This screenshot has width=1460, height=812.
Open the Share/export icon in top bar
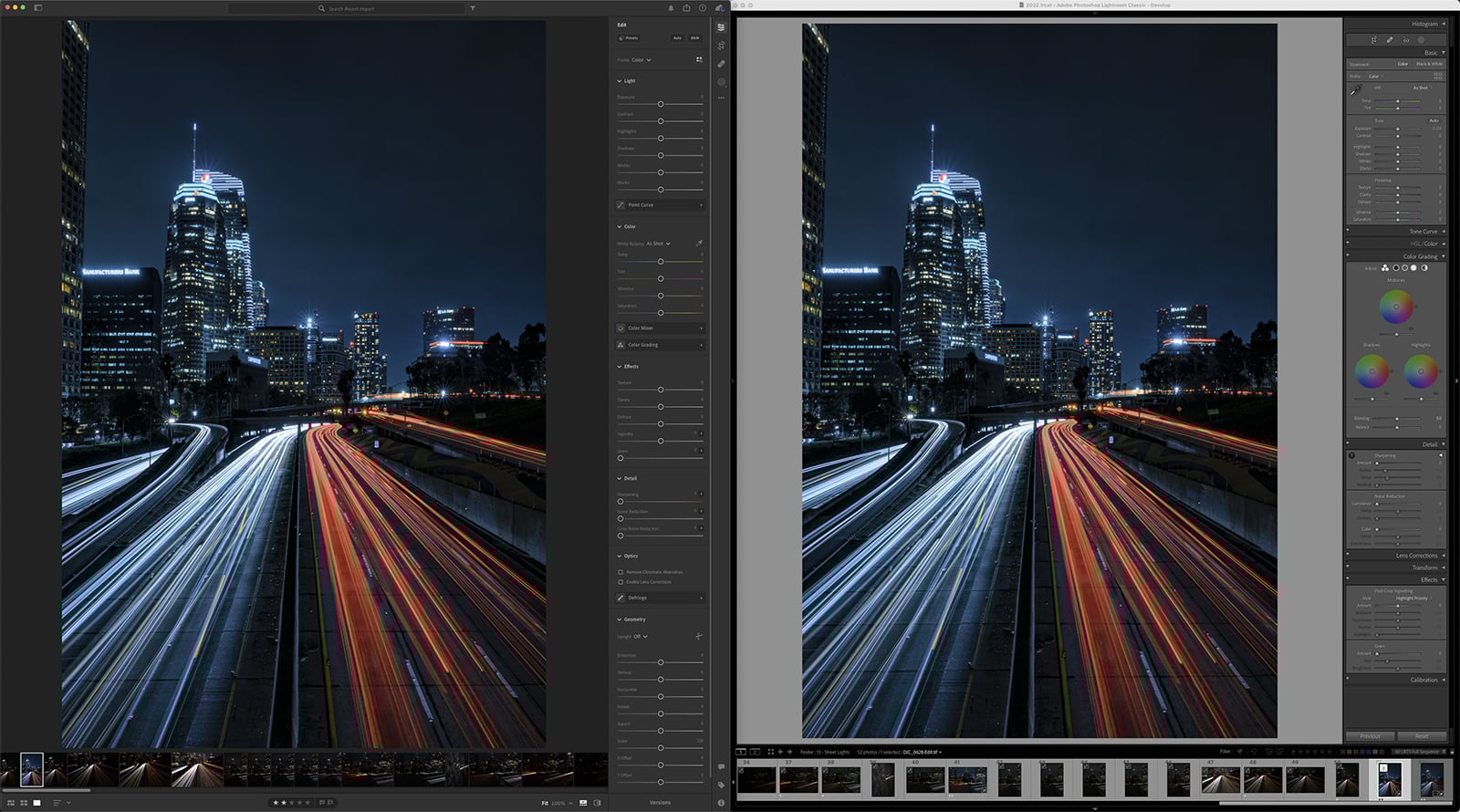(x=686, y=8)
